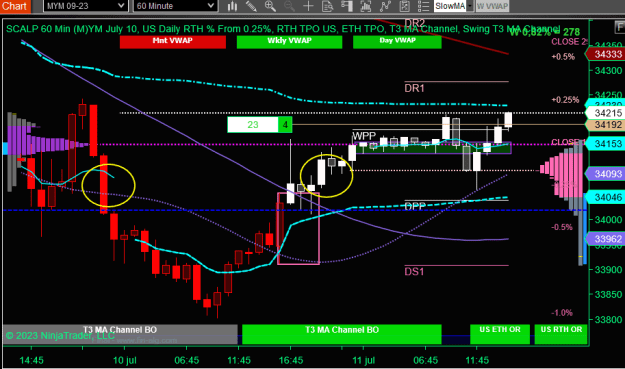Click the 33962 purple price marker
Image resolution: width=625 pixels, height=369 pixels.
click(x=606, y=239)
